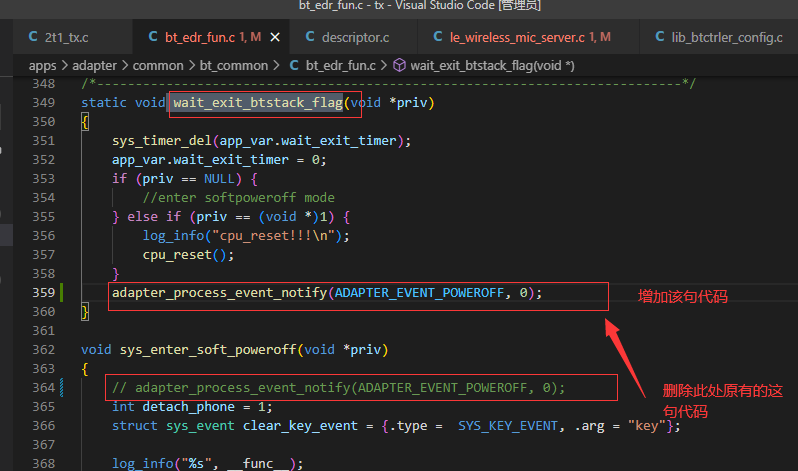The width and height of the screenshot is (798, 471).
Task: Click on 'sys_timer_del' call on line 351
Action: click(162, 141)
